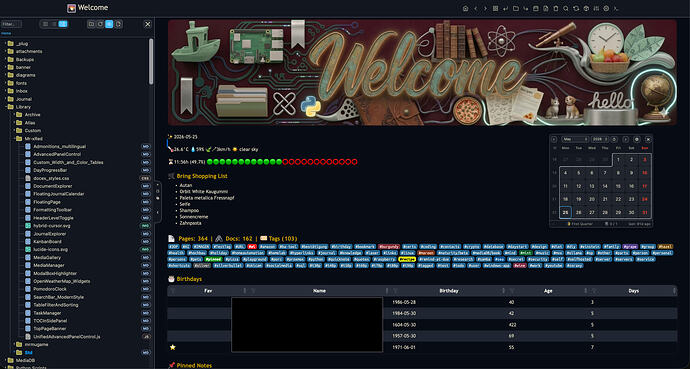The height and width of the screenshot is (369, 690).
Task: Click the Bring Shopping List heading
Action: [x=202, y=176]
